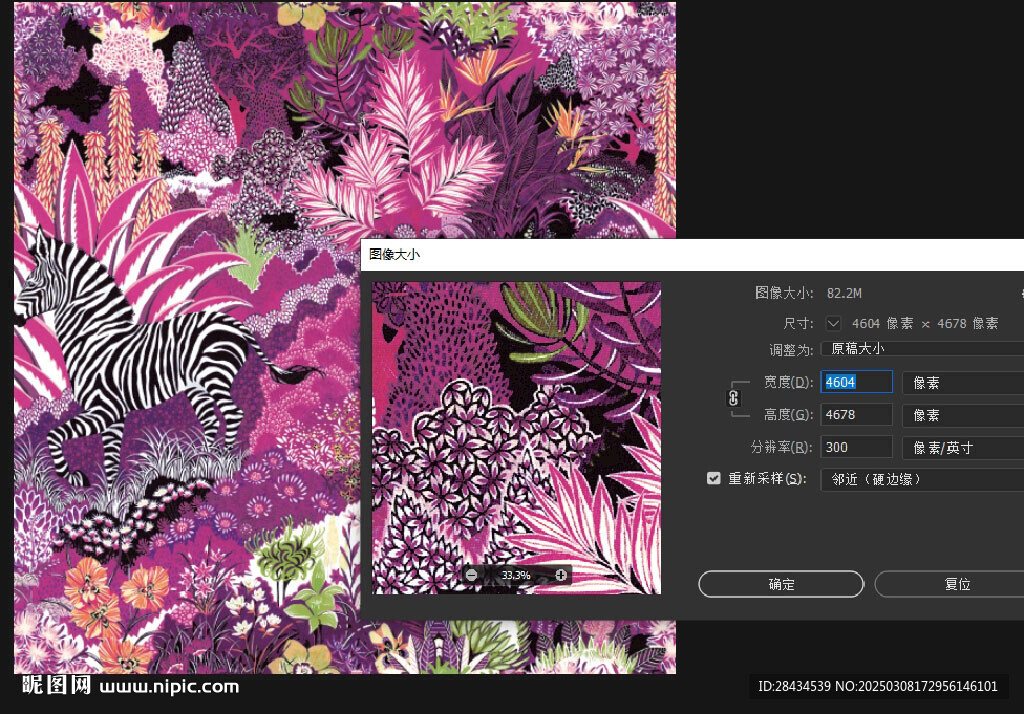The width and height of the screenshot is (1024, 714).
Task: Zoom out the Image Size preview
Action: (x=471, y=575)
